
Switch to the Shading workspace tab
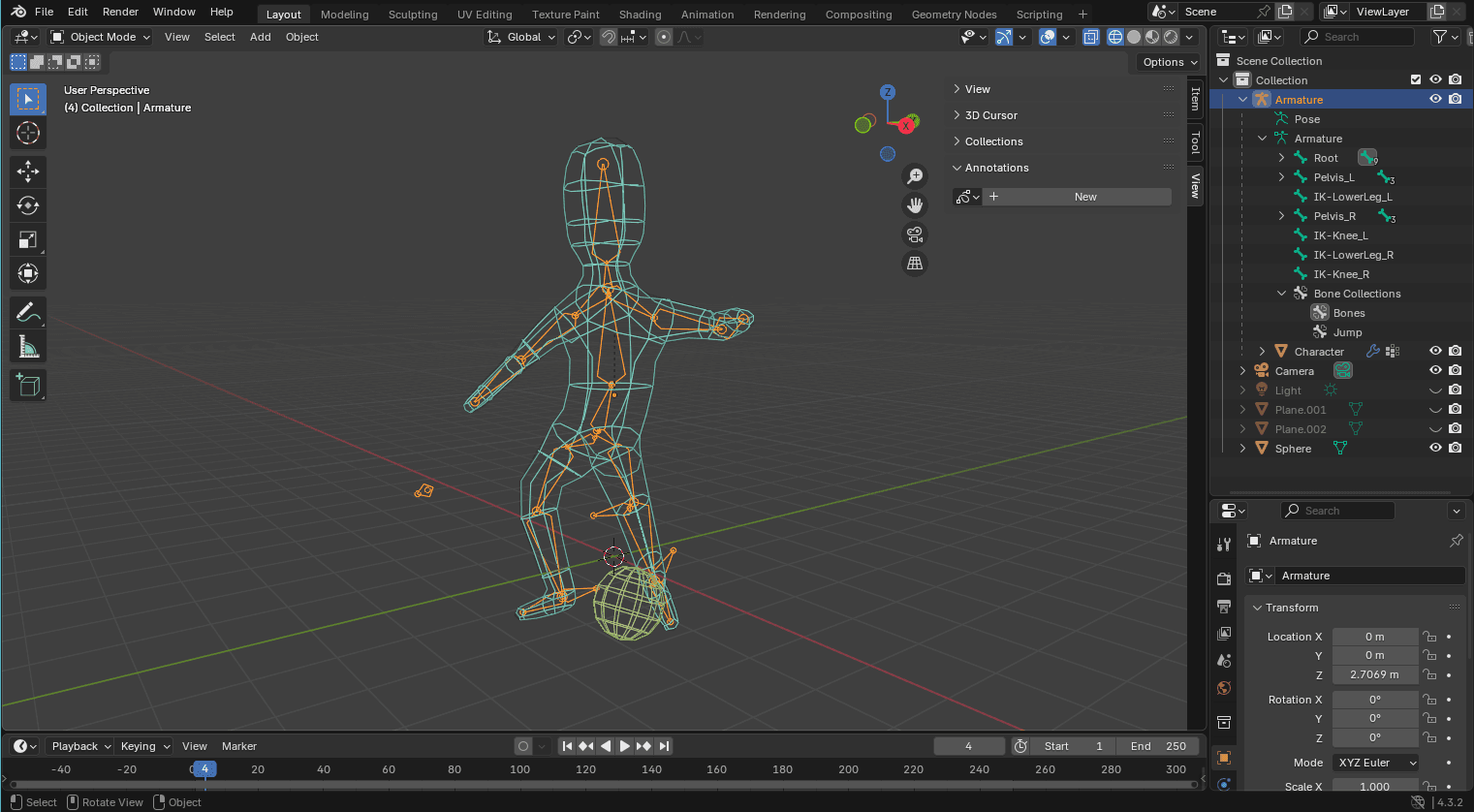point(640,15)
